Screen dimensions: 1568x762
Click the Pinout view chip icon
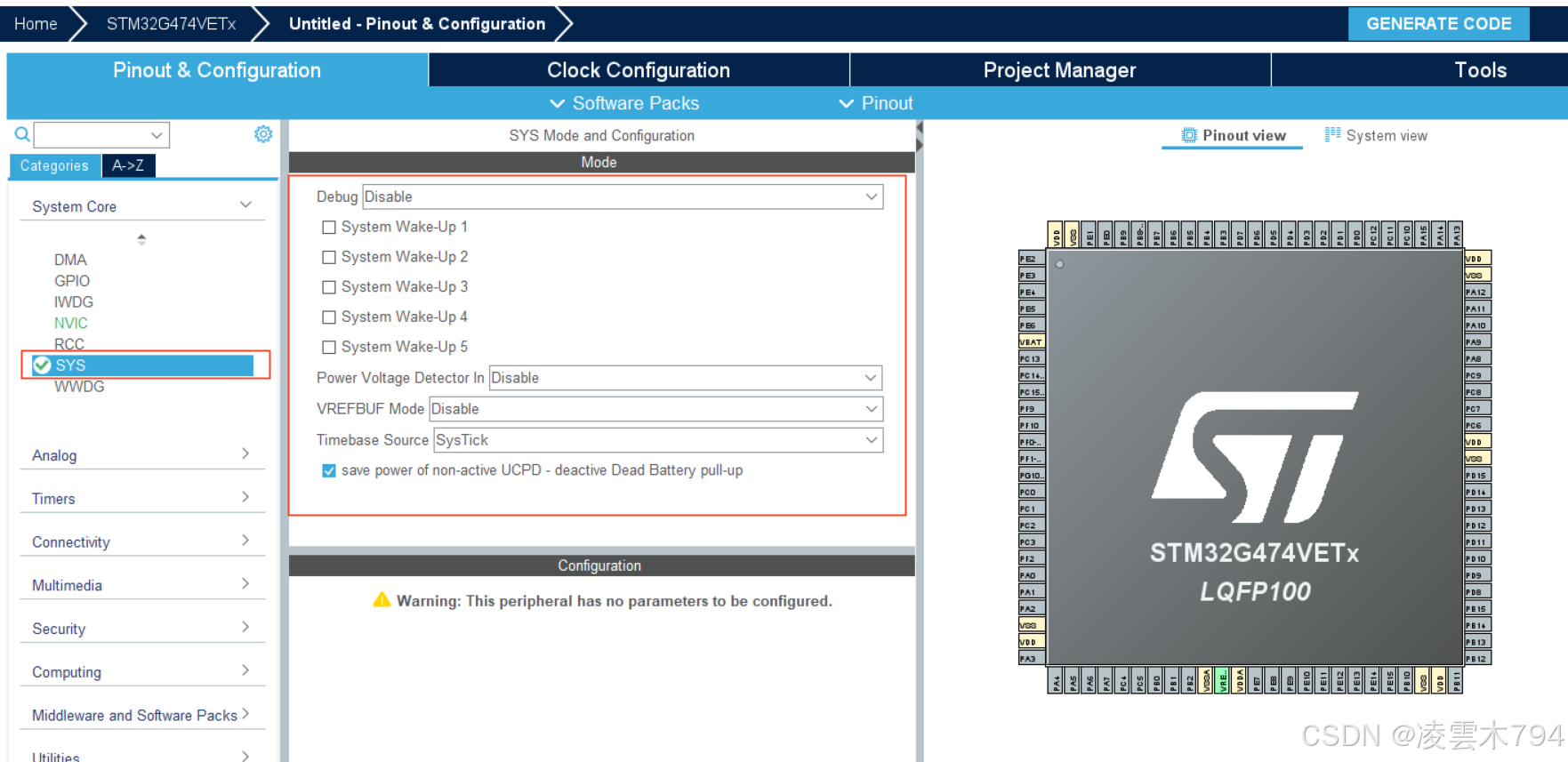coord(1189,135)
